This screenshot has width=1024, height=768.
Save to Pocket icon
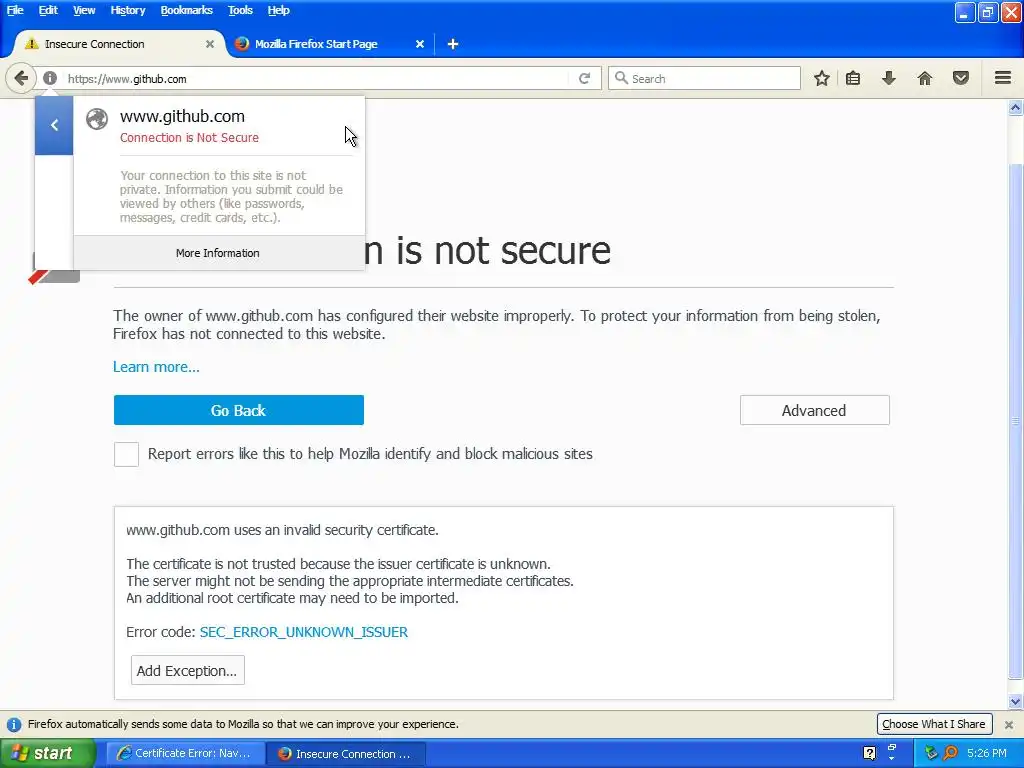961,78
